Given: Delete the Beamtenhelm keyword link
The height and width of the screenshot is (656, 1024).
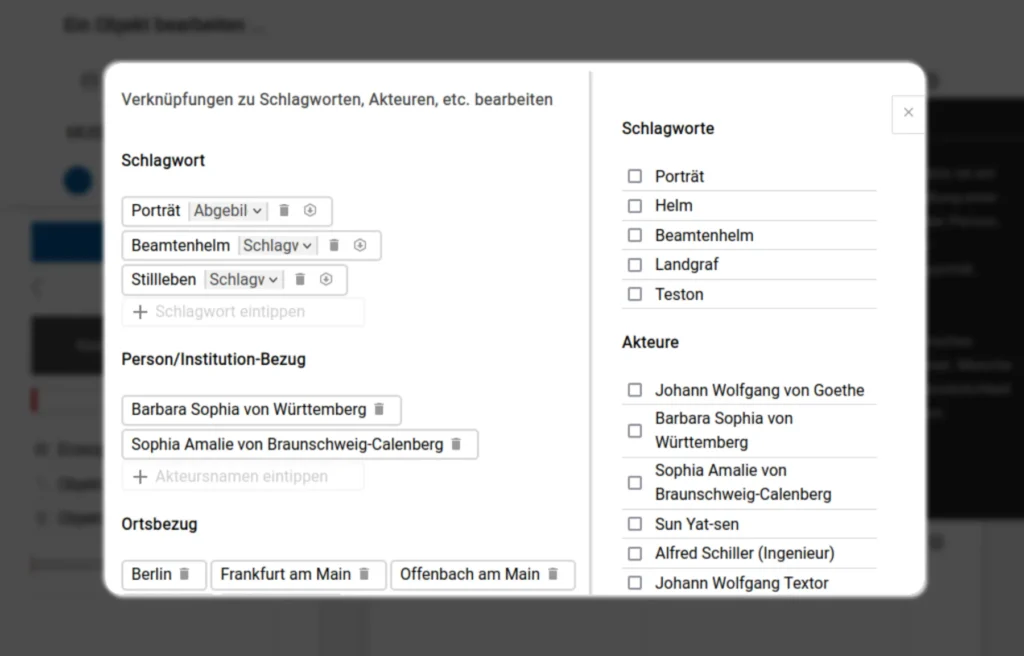Looking at the screenshot, I should pos(334,245).
